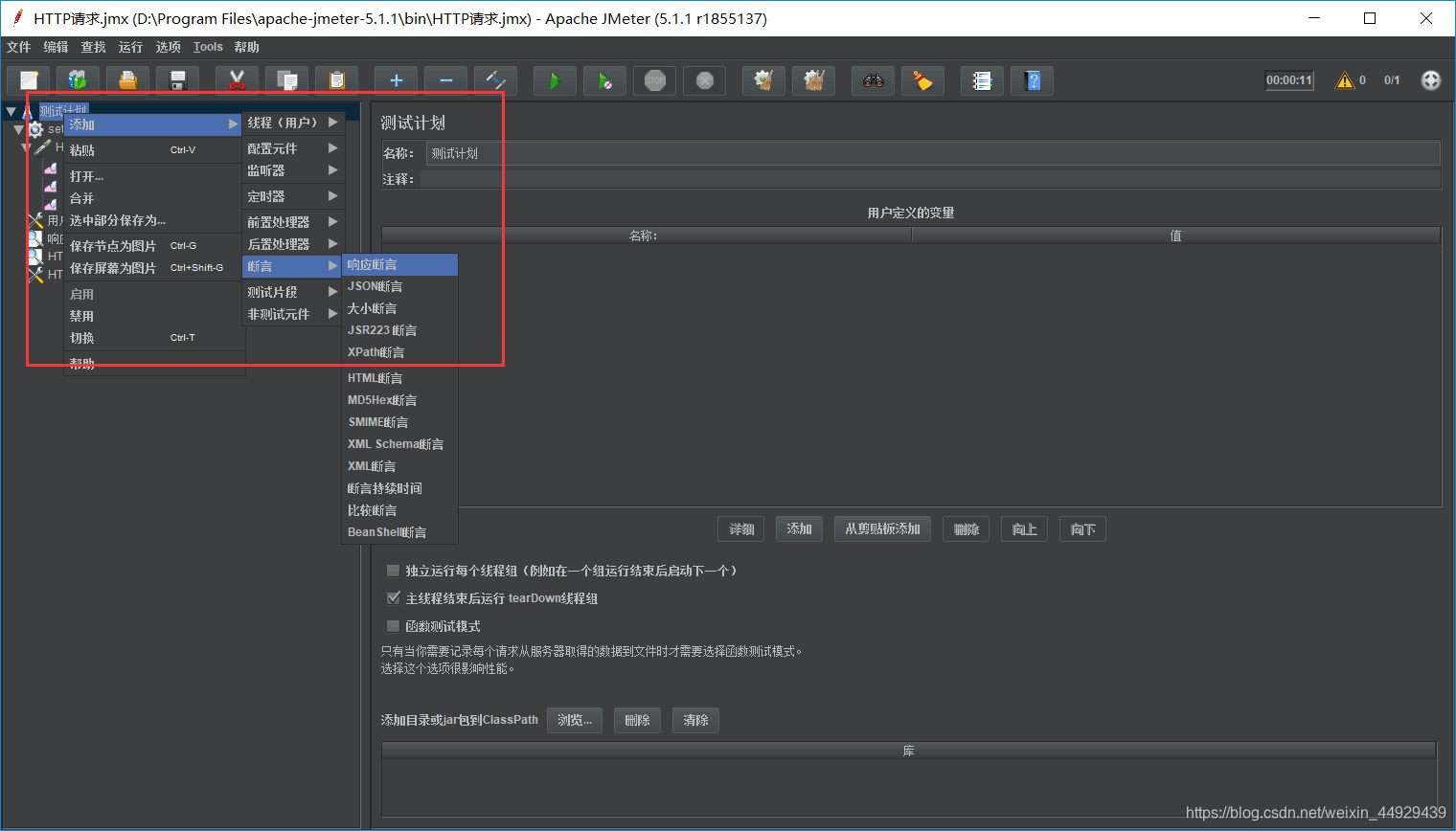Click the Shutdown test icon
Screen dimensions: 1456x831
(705, 81)
